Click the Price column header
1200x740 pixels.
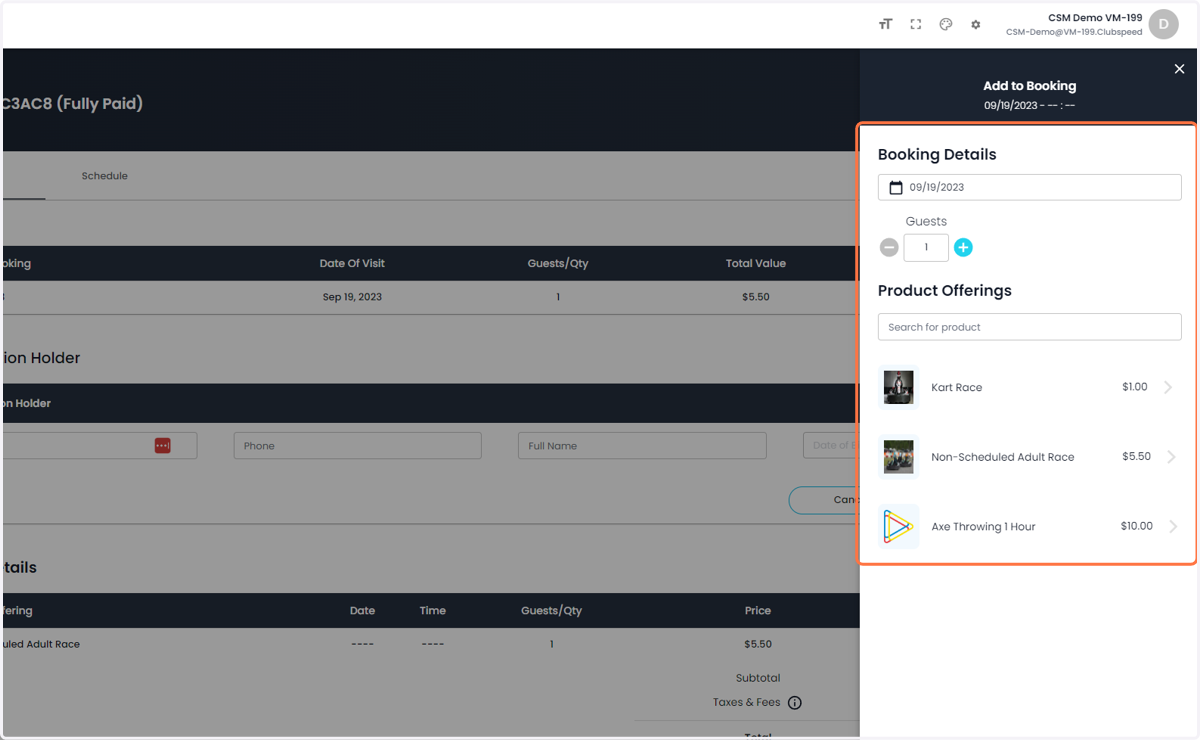(758, 610)
